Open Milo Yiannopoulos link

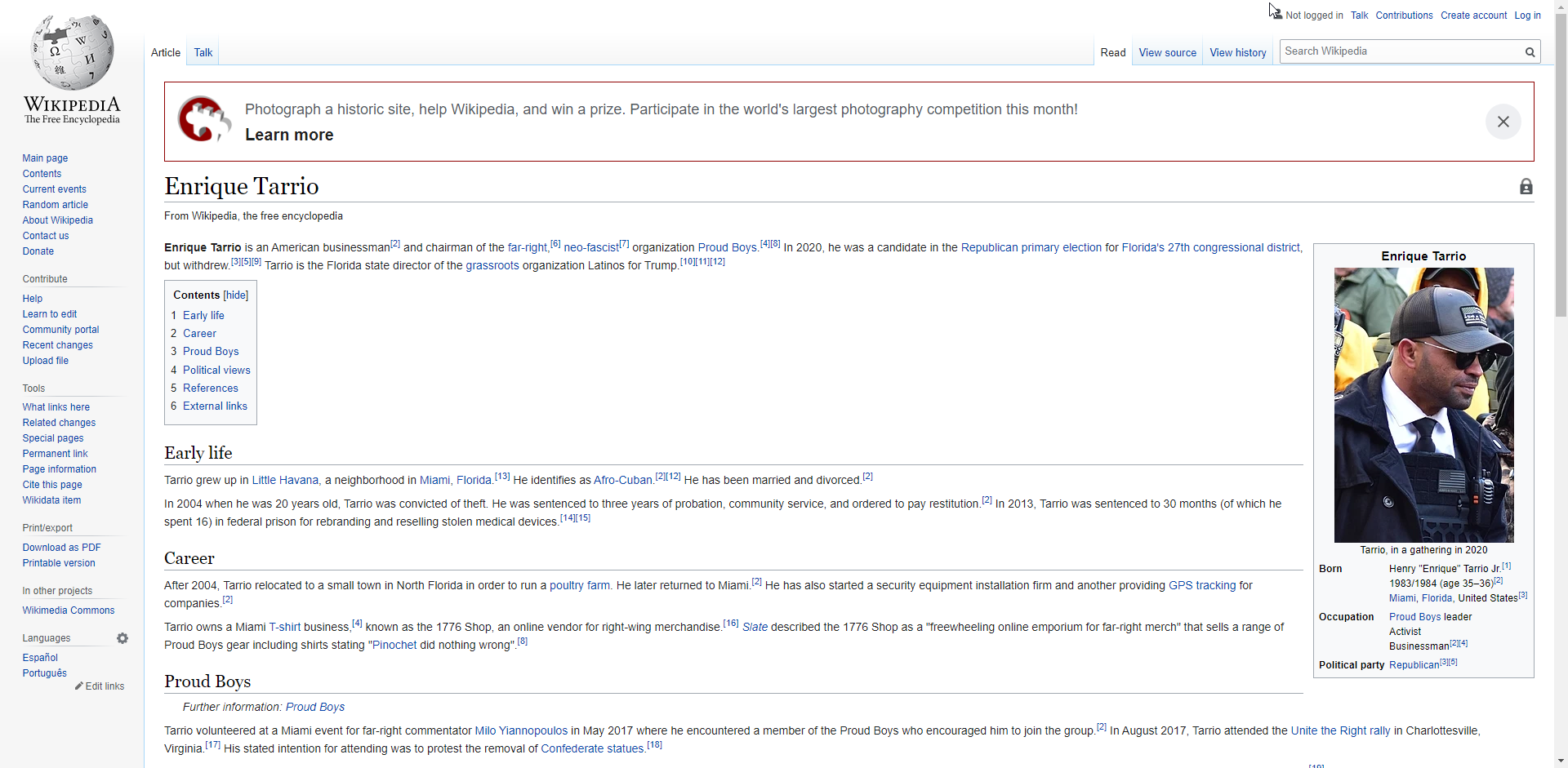click(521, 730)
